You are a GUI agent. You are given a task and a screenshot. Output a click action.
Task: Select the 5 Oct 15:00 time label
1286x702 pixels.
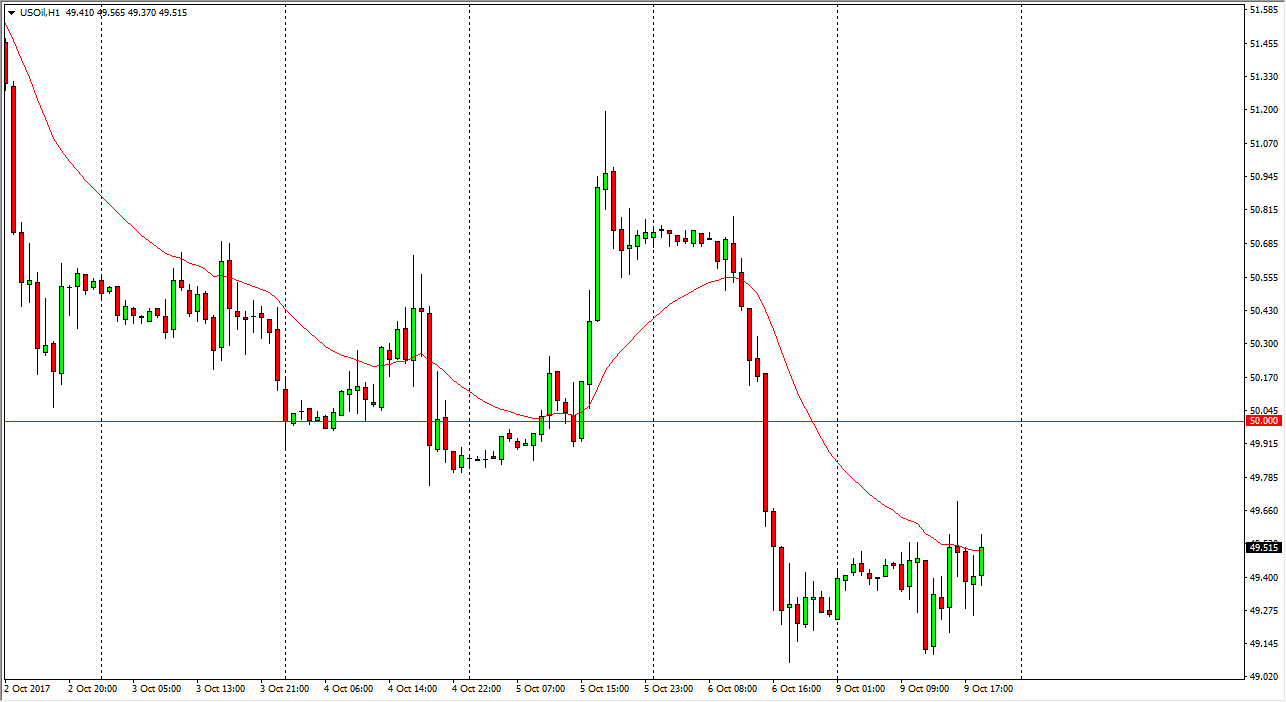coord(607,689)
